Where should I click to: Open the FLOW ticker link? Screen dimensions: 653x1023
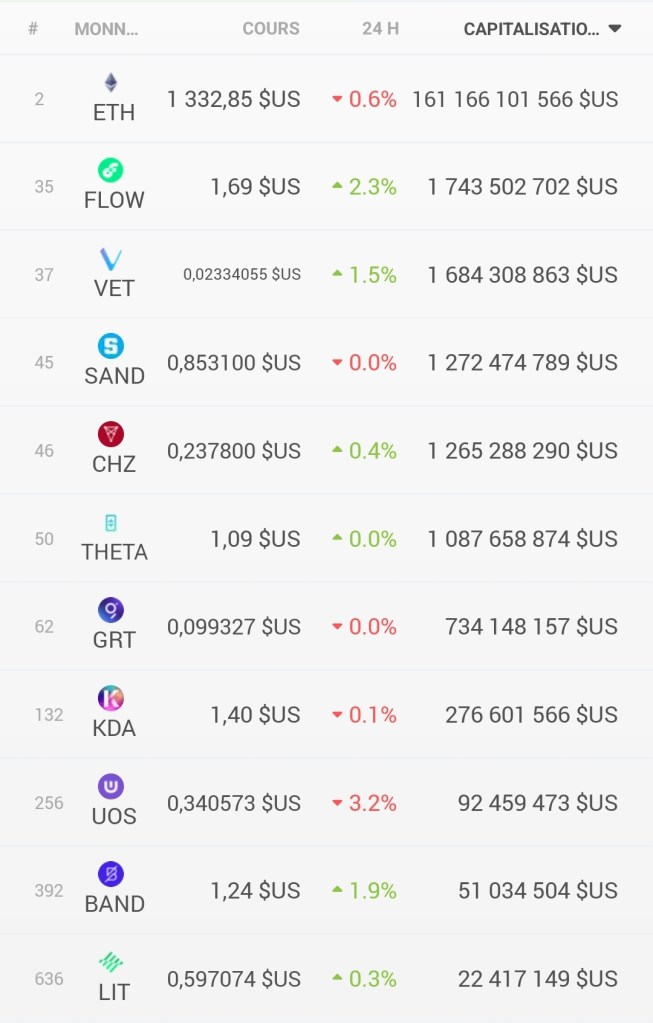click(114, 200)
